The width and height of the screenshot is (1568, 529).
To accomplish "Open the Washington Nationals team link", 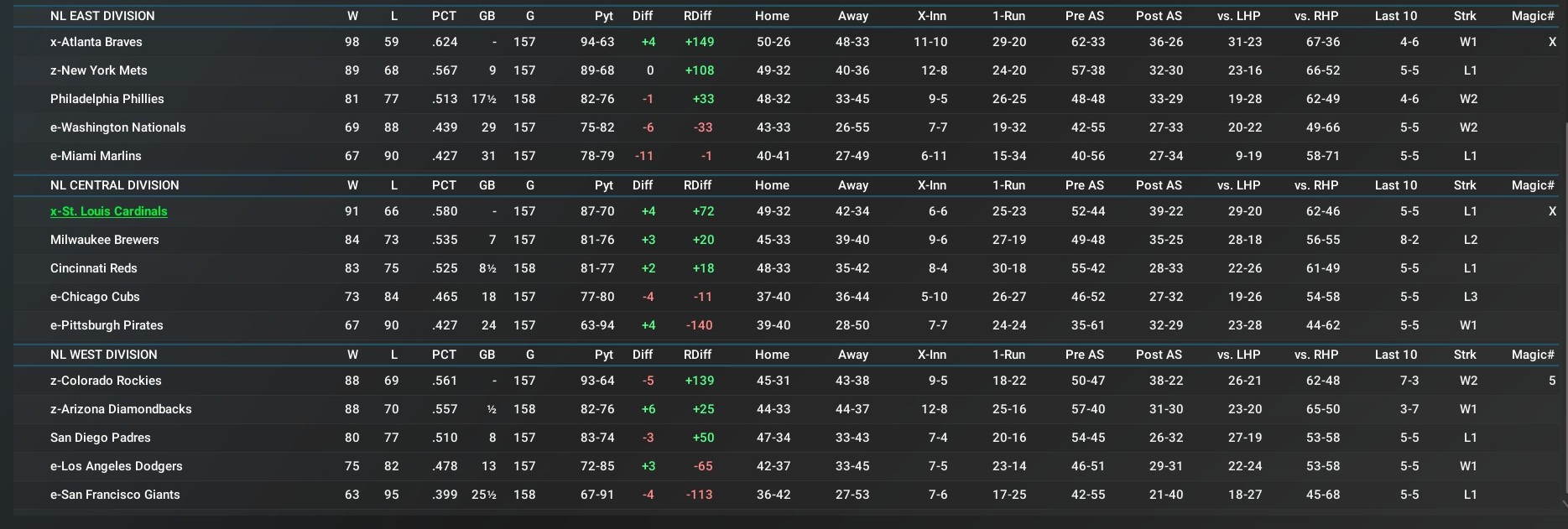I will point(117,127).
